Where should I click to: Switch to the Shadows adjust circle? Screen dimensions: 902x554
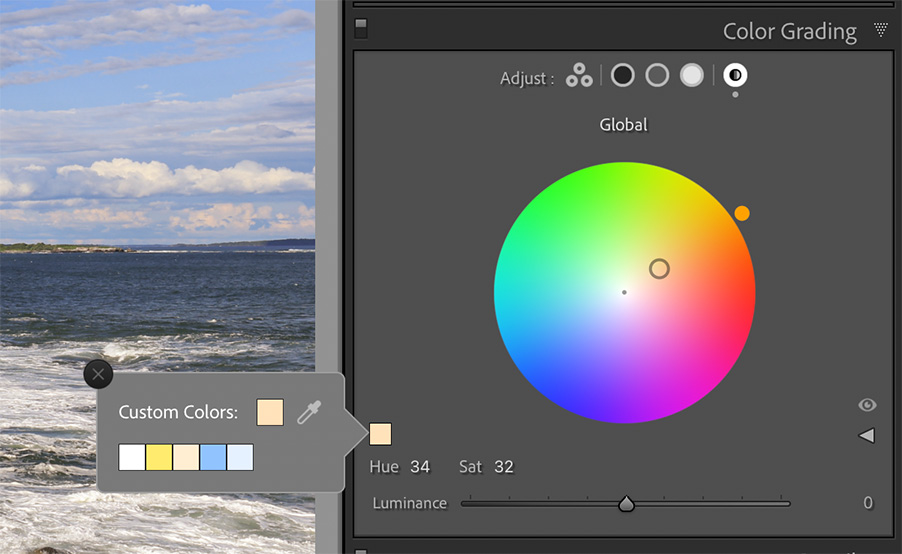coord(622,75)
